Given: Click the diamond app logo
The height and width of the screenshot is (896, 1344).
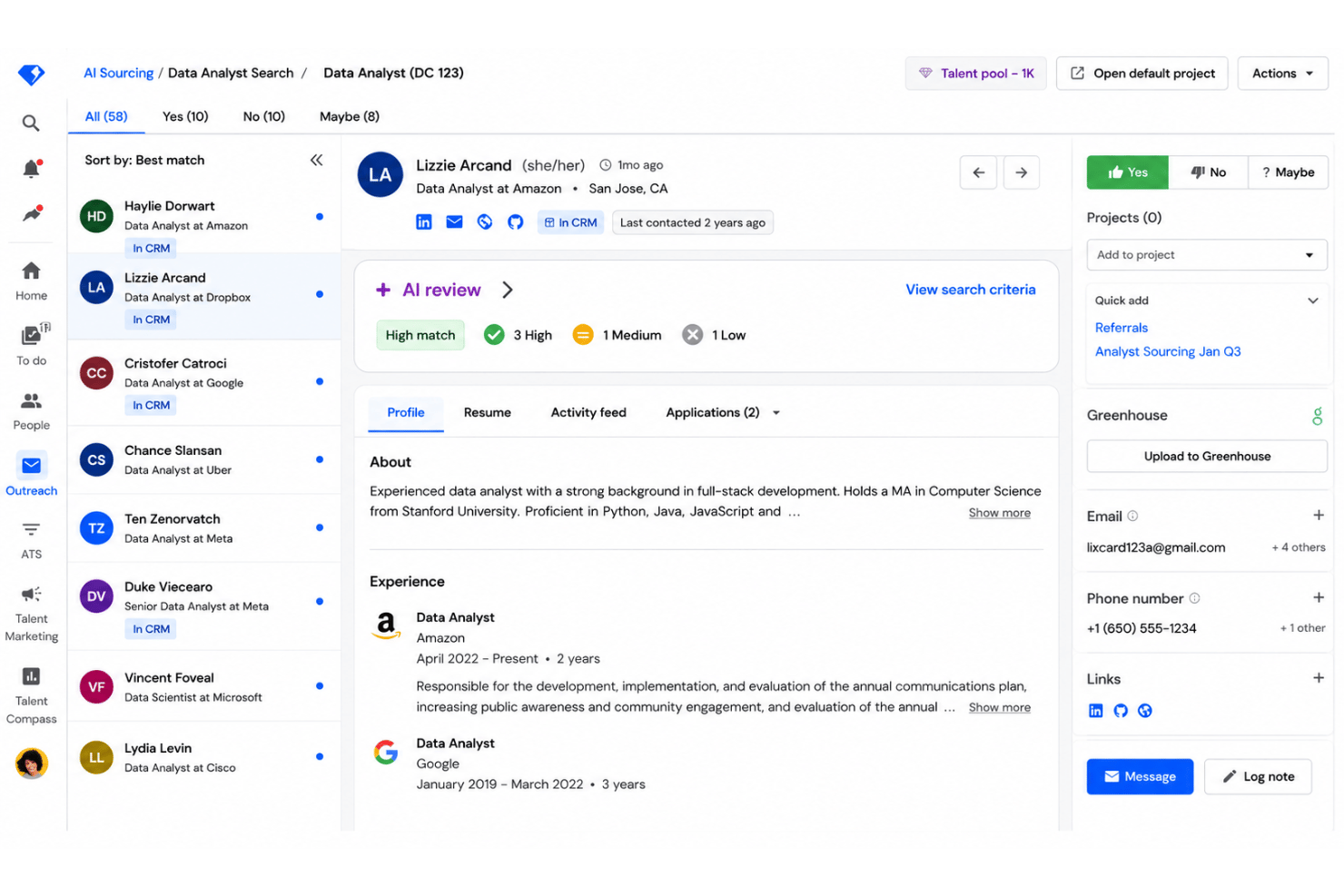Looking at the screenshot, I should [x=31, y=74].
